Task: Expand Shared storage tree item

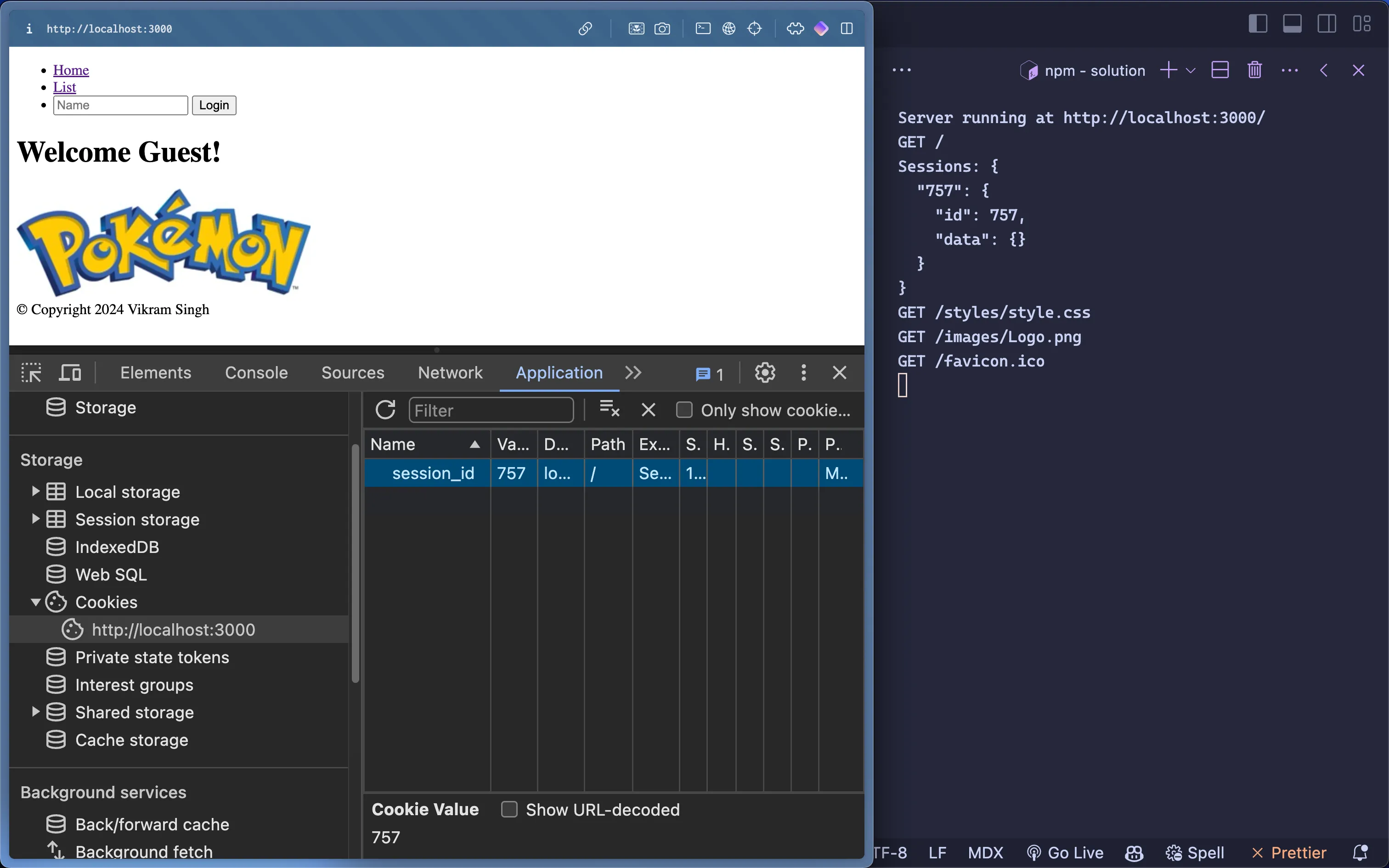Action: [x=35, y=712]
